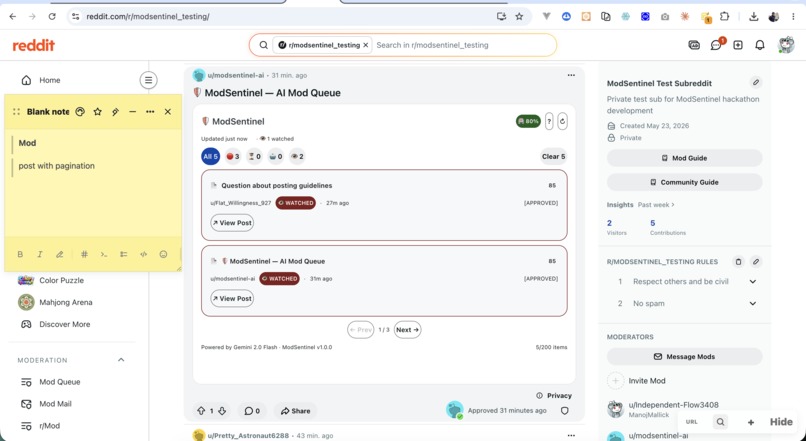Expand rule Respect others and be civil
The height and width of the screenshot is (441, 806).
coord(753,282)
